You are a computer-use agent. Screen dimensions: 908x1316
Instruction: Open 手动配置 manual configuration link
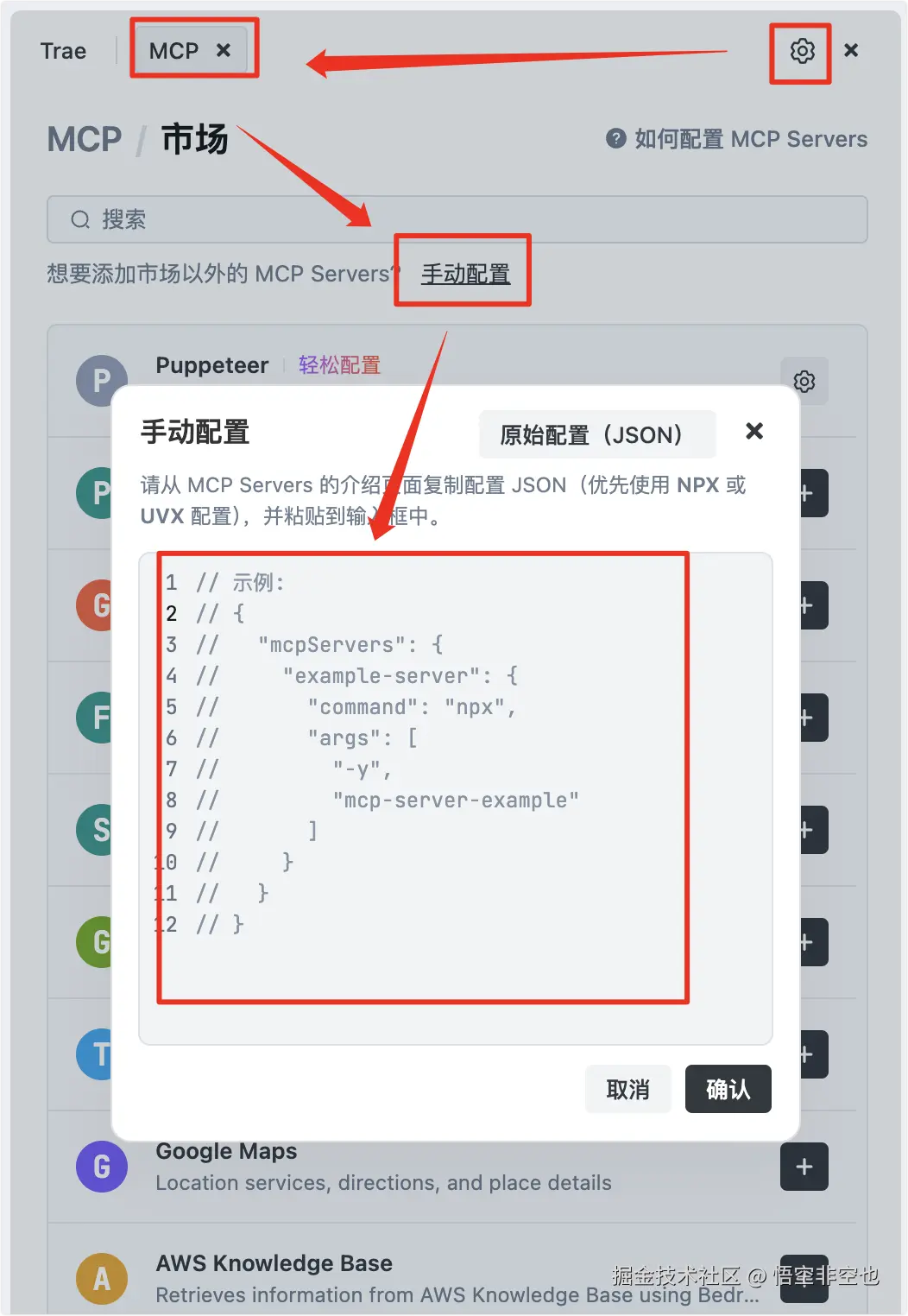[x=465, y=274]
